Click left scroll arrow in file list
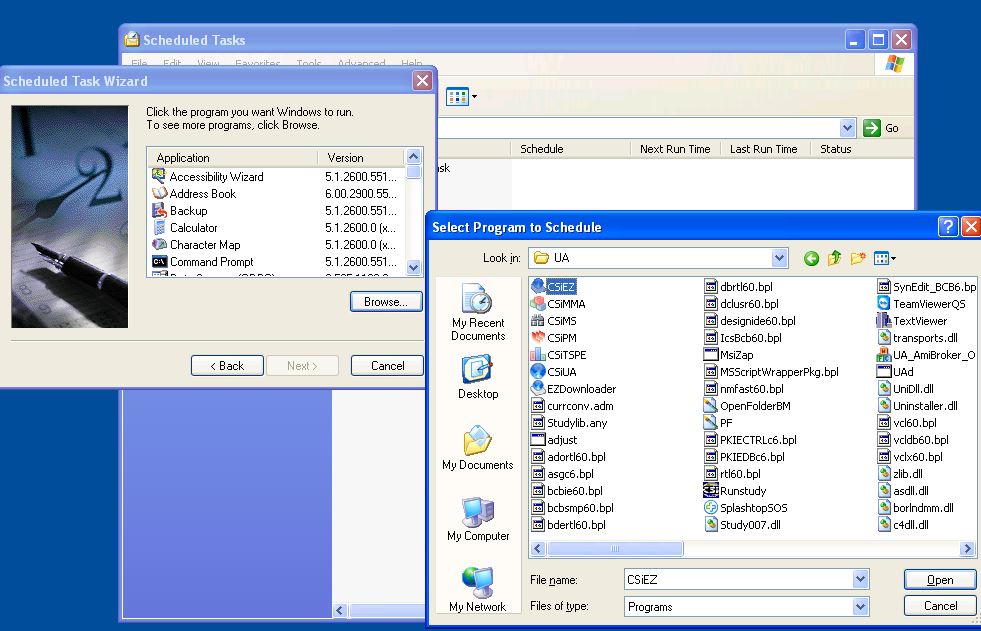Image resolution: width=981 pixels, height=631 pixels. point(538,548)
